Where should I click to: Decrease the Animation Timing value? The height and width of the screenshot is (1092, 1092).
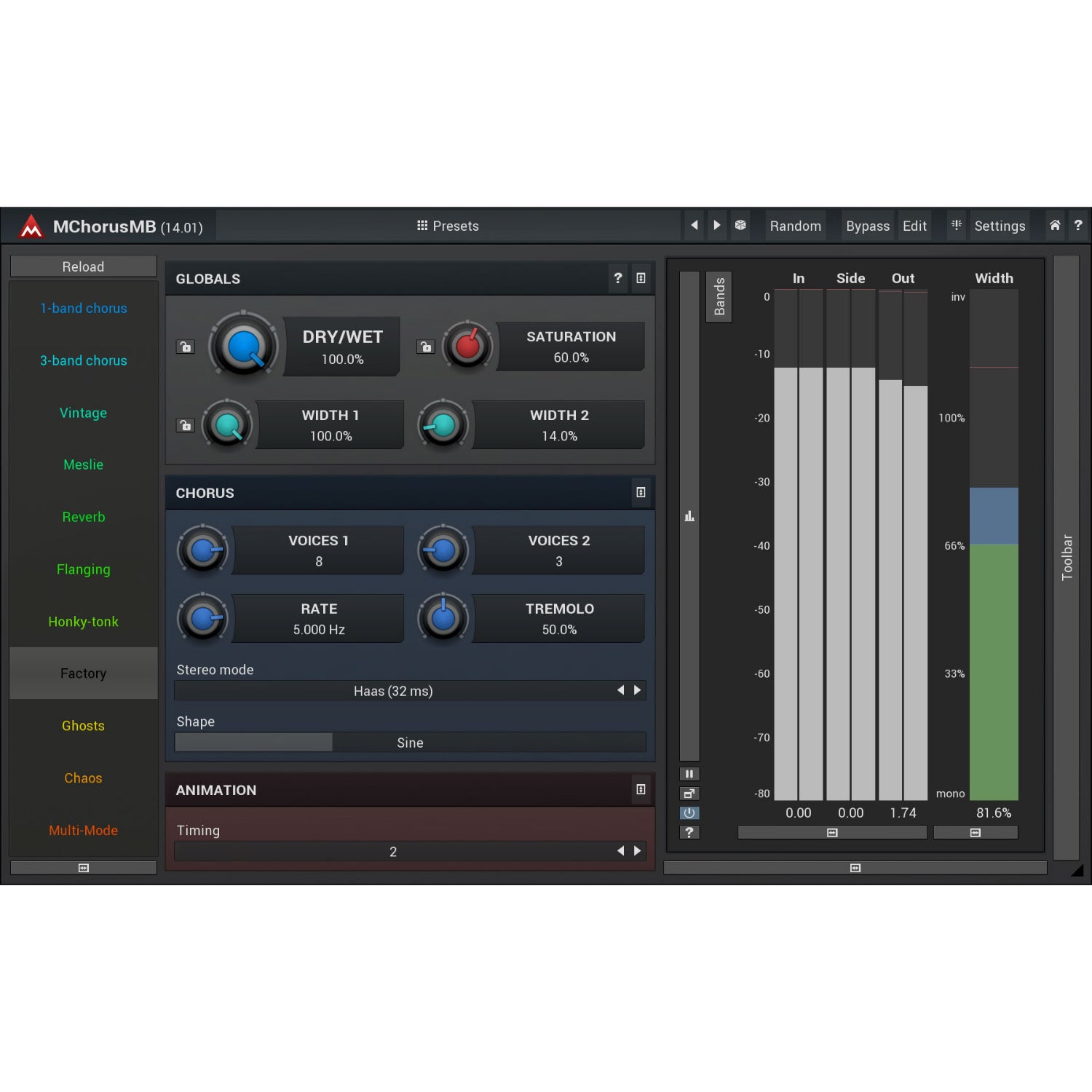pos(620,851)
